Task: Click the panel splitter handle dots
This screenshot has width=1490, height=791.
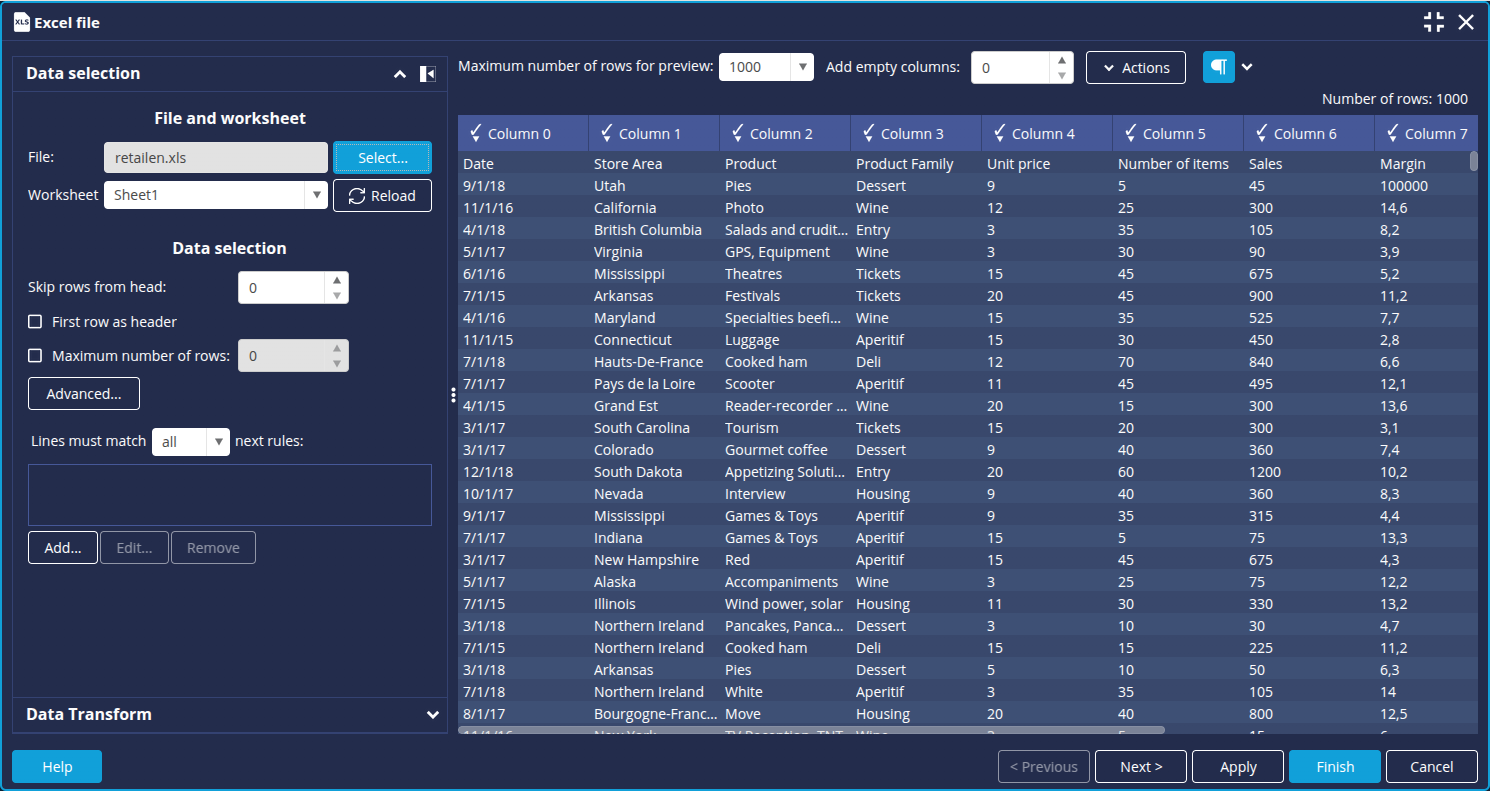Action: pyautogui.click(x=453, y=396)
